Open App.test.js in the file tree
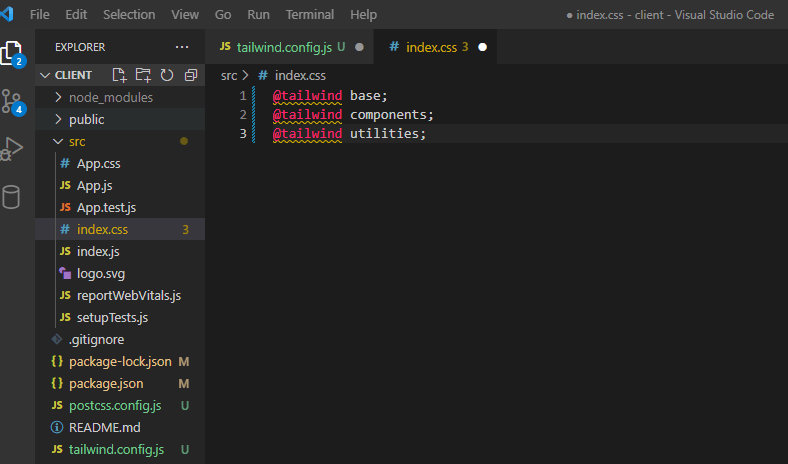 tap(120, 208)
